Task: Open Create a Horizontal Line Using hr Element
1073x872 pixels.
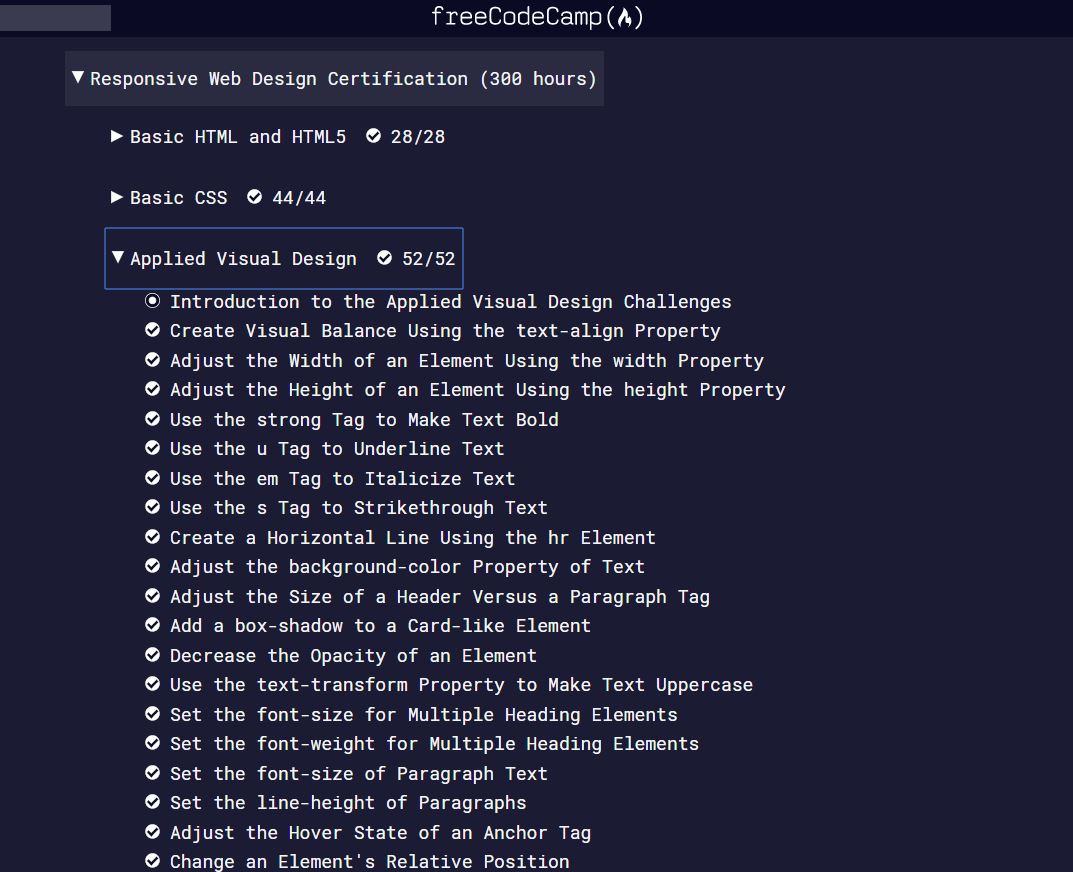Action: (x=413, y=538)
